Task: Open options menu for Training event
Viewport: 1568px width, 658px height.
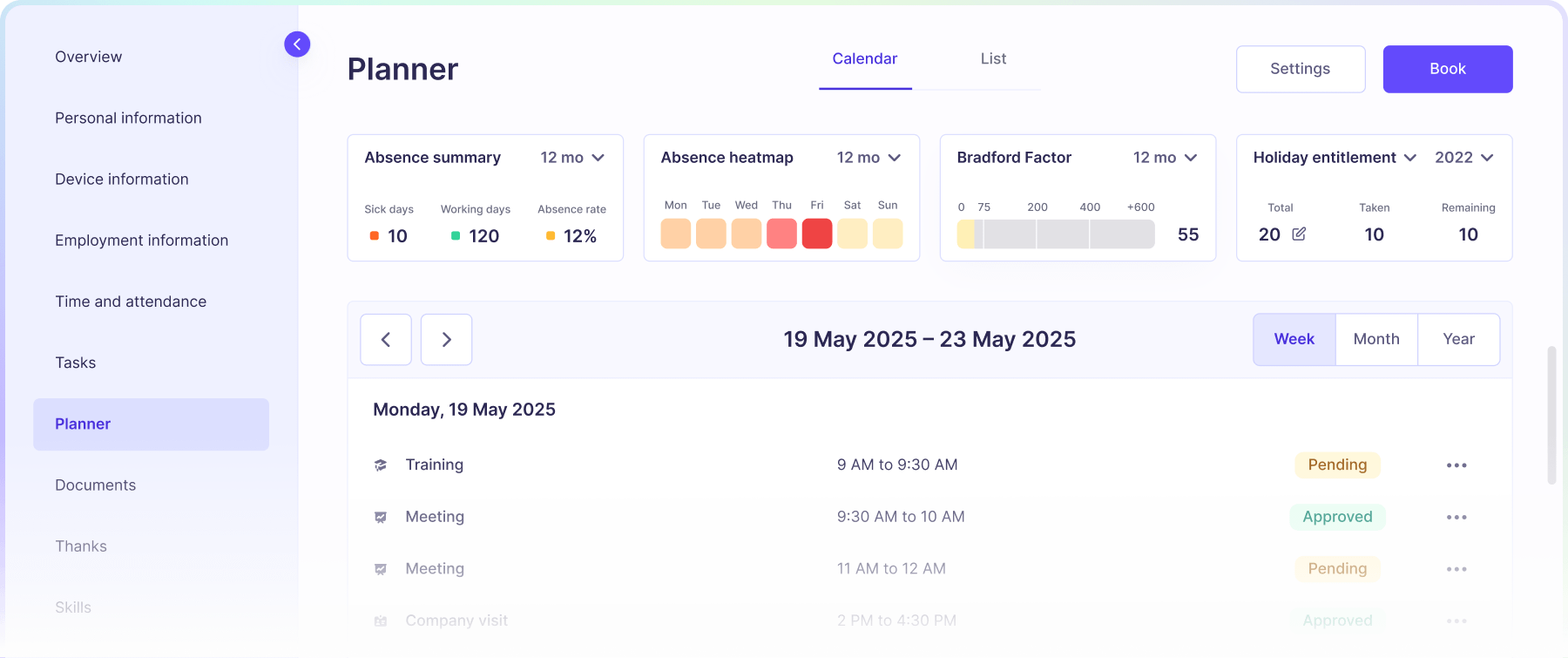Action: pyautogui.click(x=1456, y=465)
